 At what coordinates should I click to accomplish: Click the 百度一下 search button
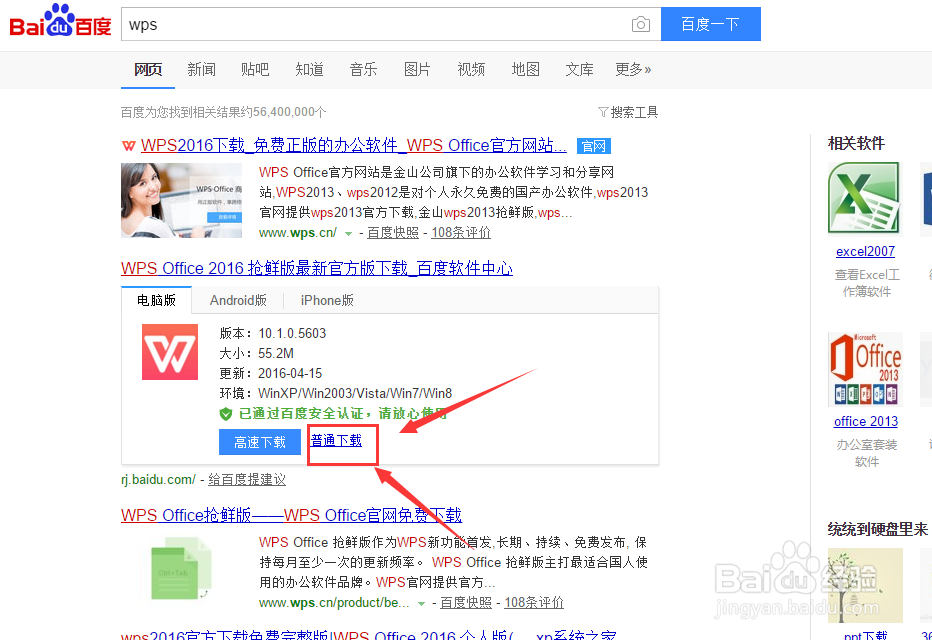710,23
